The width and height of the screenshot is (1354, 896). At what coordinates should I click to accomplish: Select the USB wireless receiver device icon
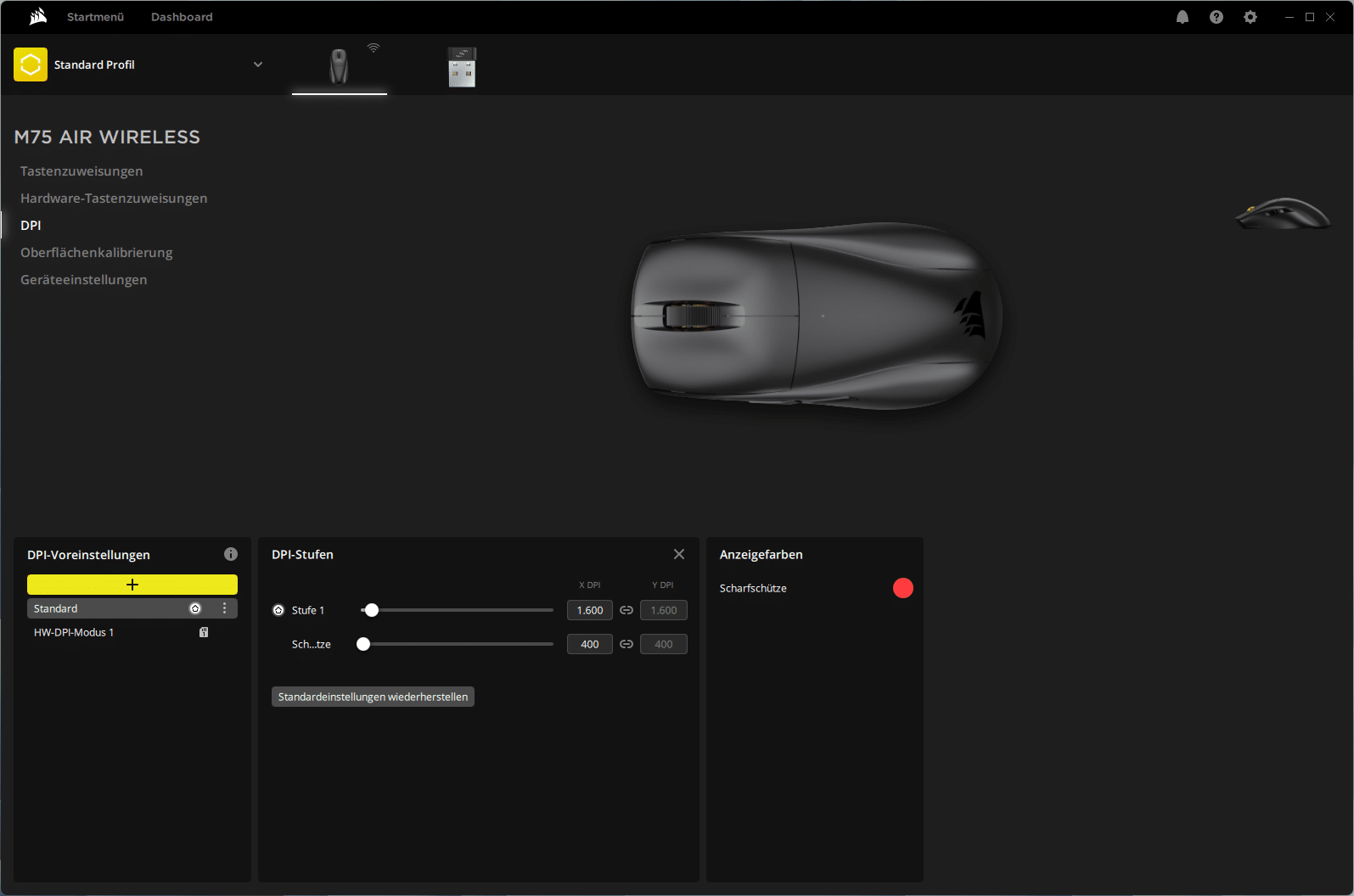[462, 67]
